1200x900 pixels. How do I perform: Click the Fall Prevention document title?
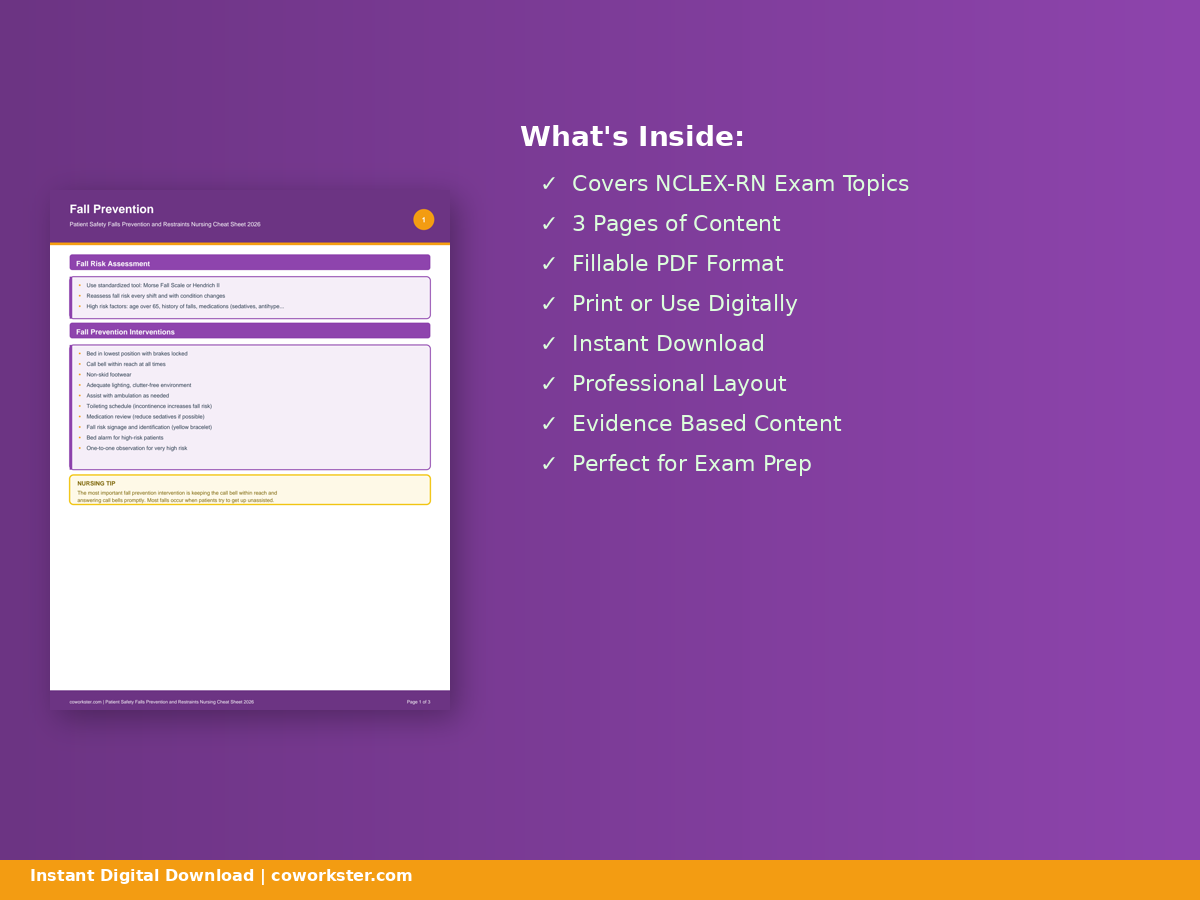click(x=111, y=209)
